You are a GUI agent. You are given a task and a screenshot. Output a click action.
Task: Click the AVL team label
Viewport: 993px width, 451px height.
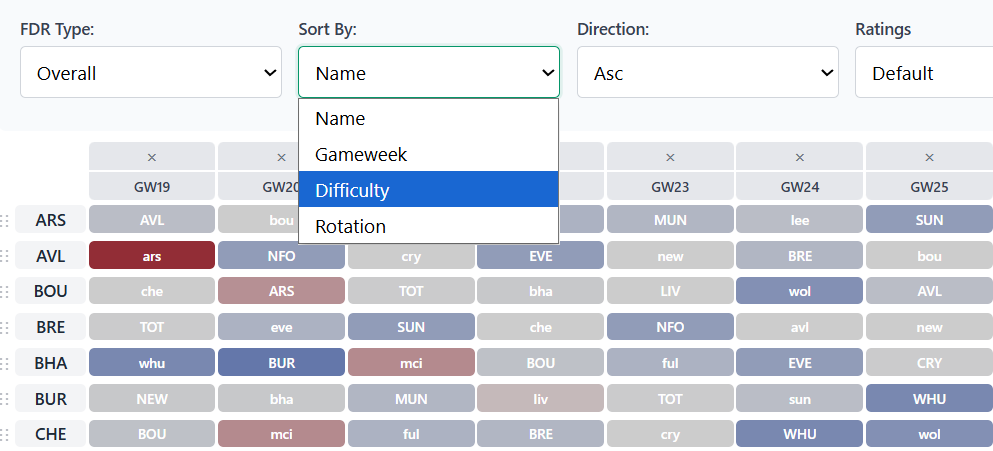pyautogui.click(x=51, y=256)
